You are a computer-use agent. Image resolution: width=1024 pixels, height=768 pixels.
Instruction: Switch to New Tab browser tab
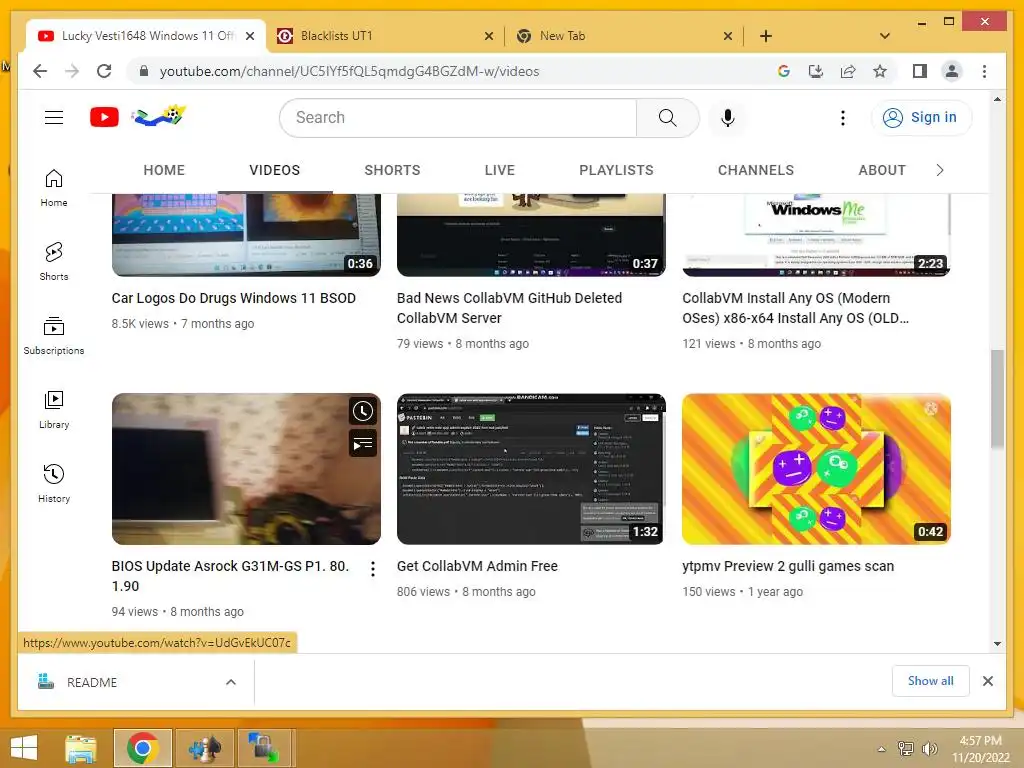624,36
